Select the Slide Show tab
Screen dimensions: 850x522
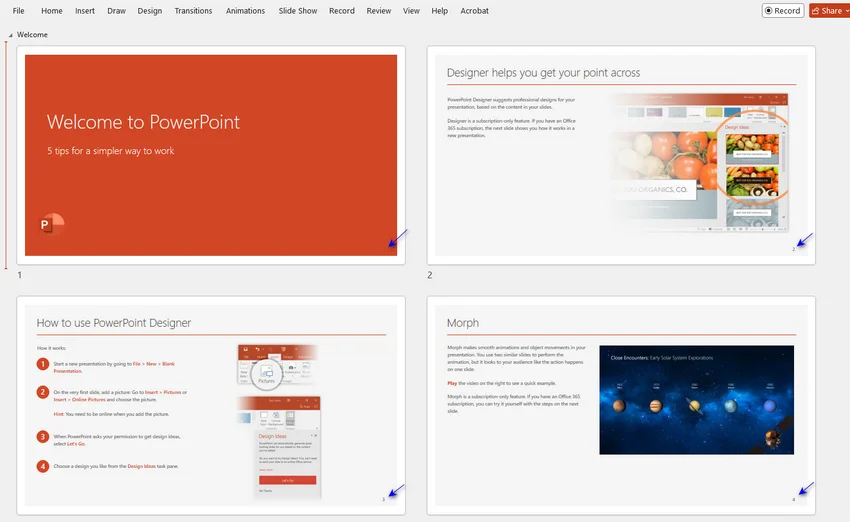[x=298, y=11]
